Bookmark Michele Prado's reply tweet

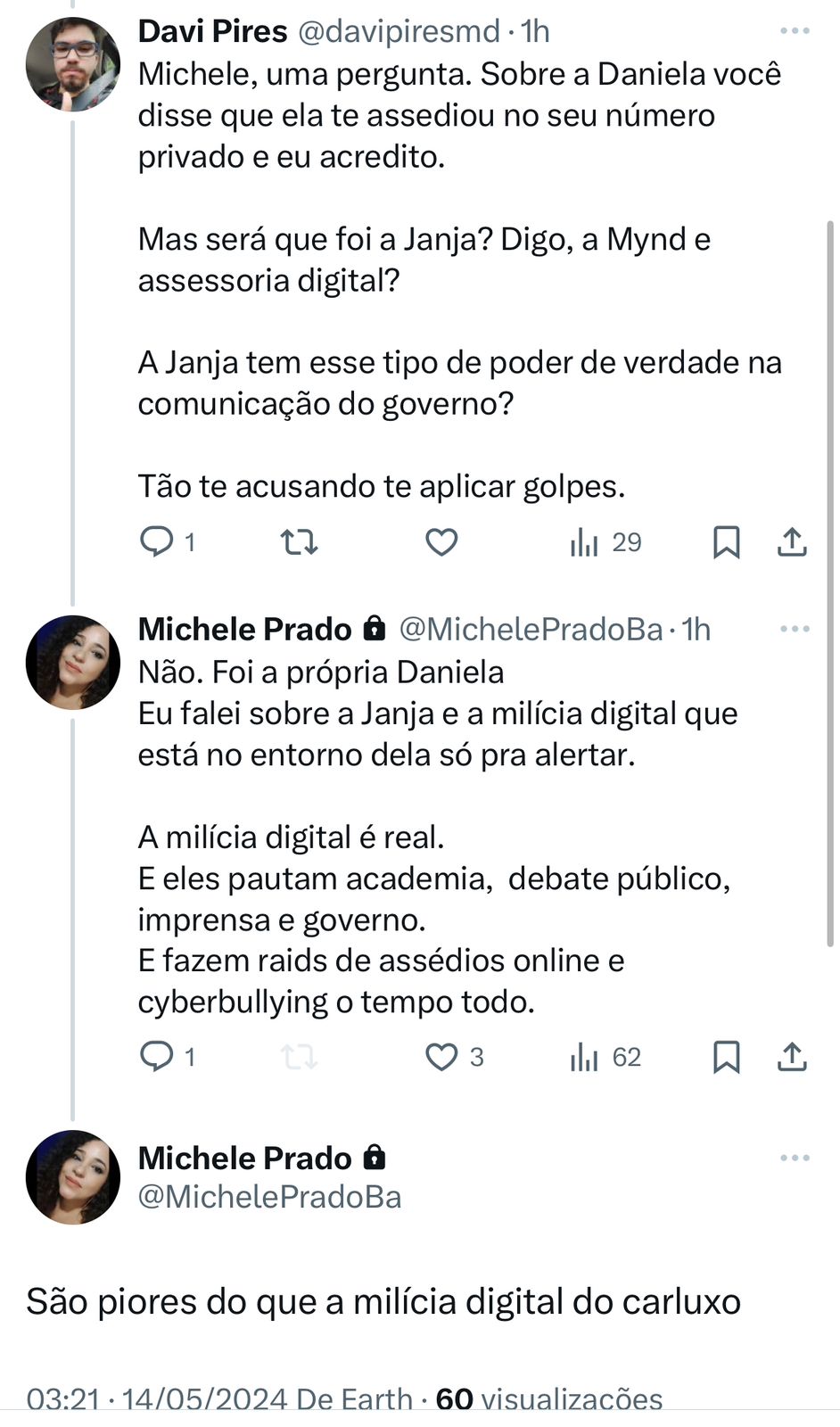click(x=726, y=1056)
